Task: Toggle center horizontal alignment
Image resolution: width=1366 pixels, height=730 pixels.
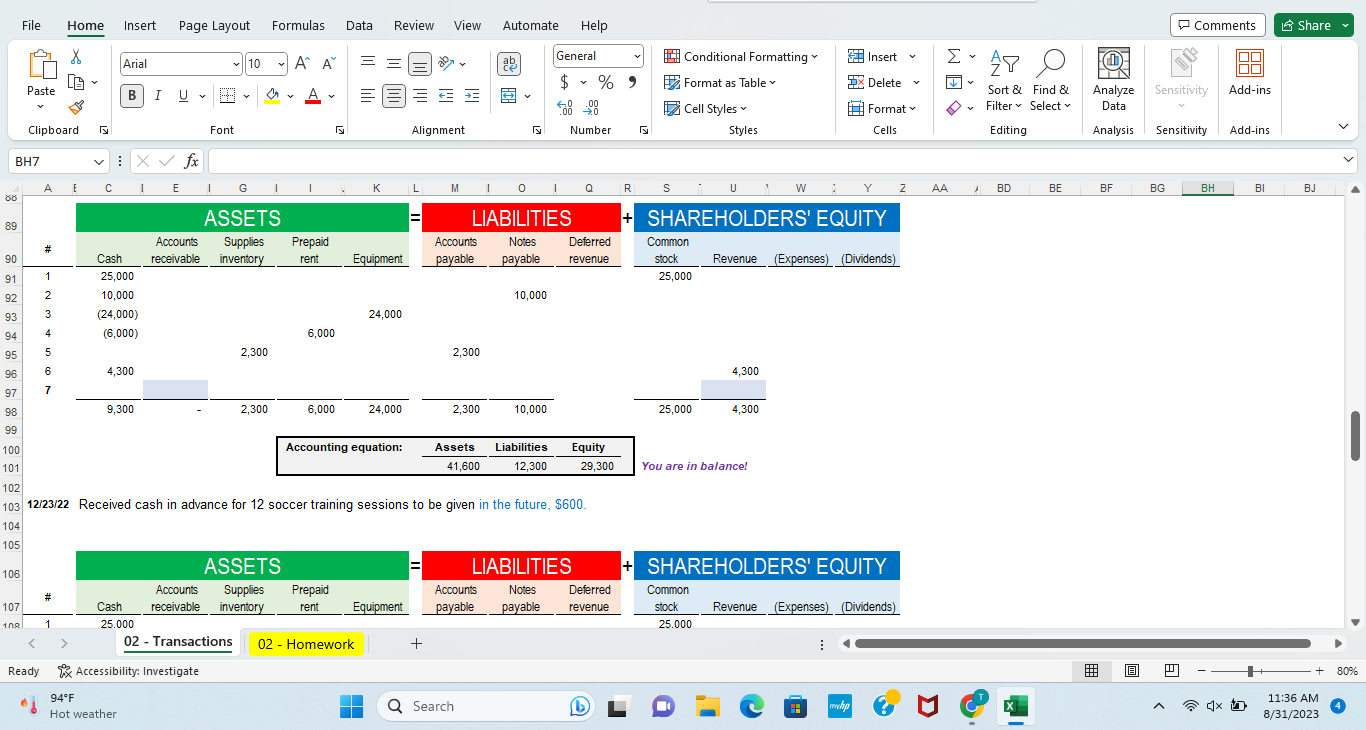Action: click(x=395, y=96)
